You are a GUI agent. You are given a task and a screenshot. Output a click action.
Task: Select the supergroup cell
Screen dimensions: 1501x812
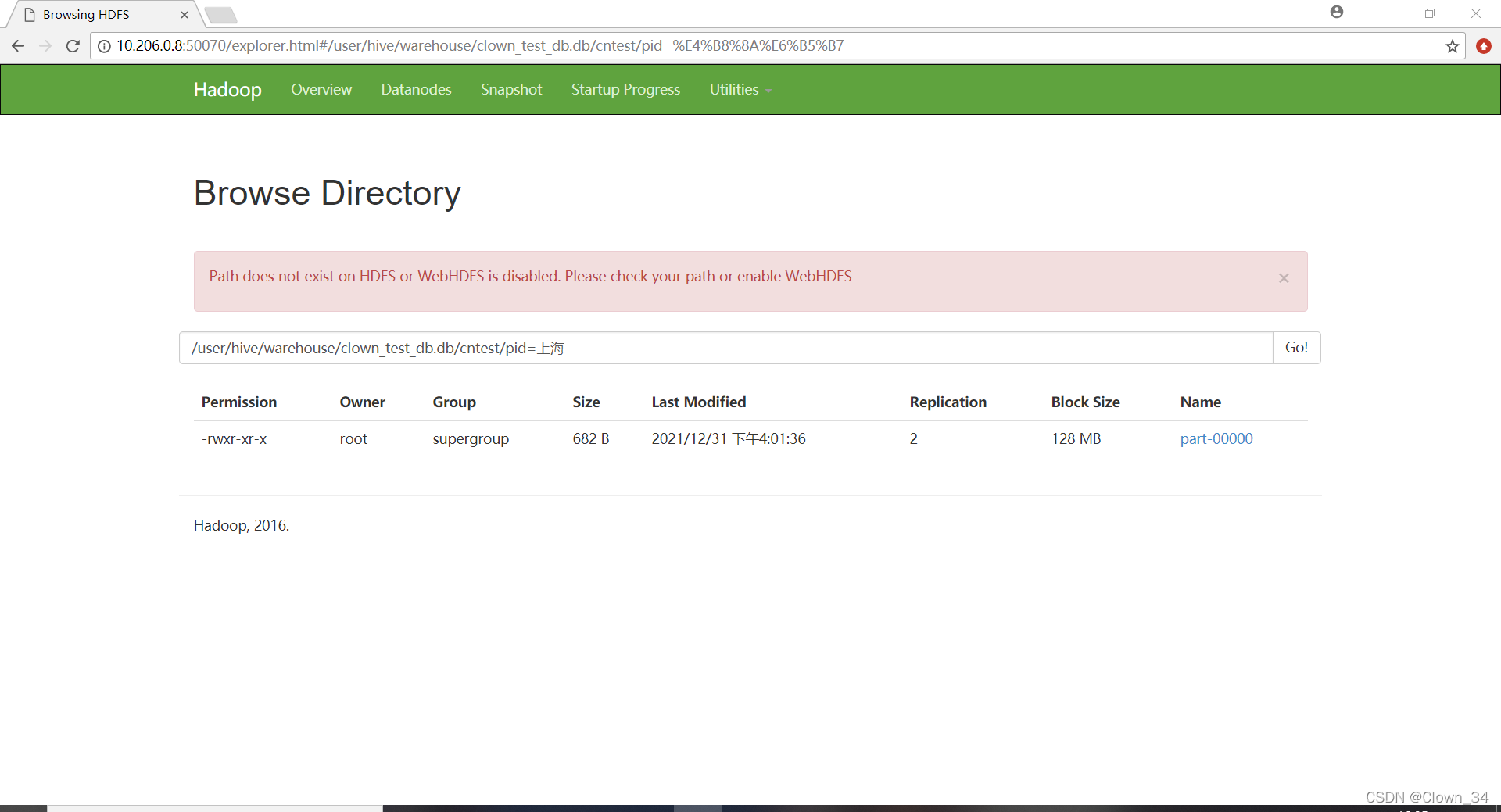[471, 439]
